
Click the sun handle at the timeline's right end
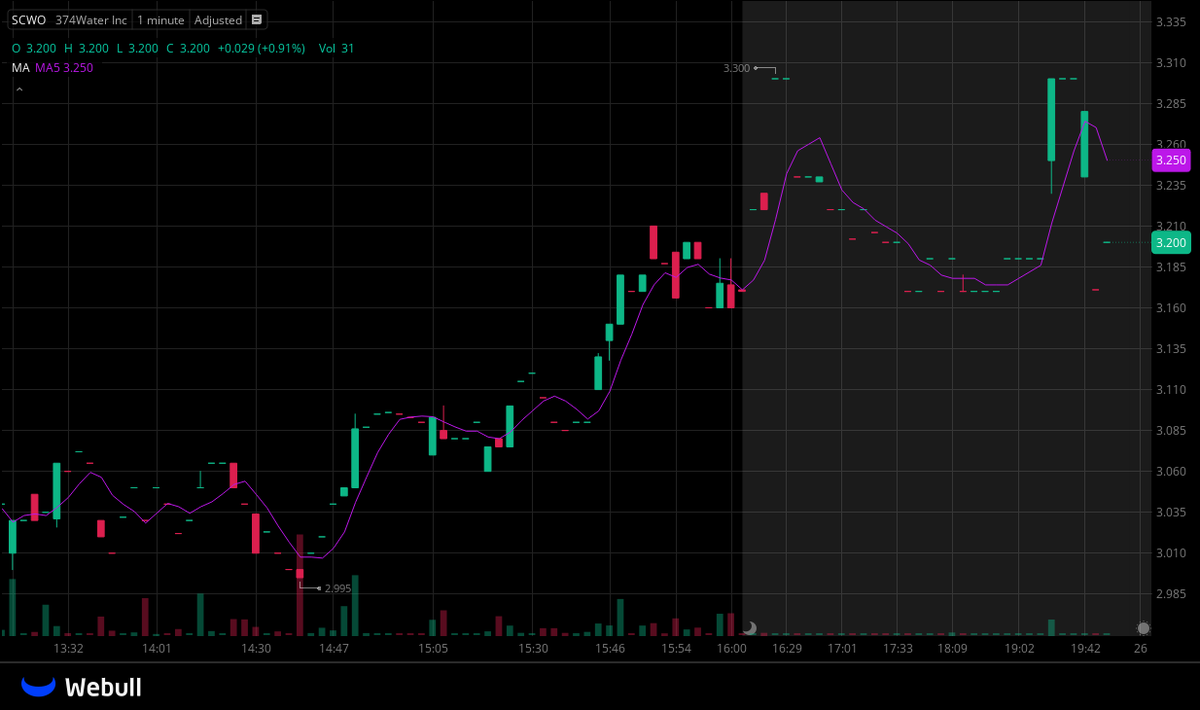click(1142, 628)
